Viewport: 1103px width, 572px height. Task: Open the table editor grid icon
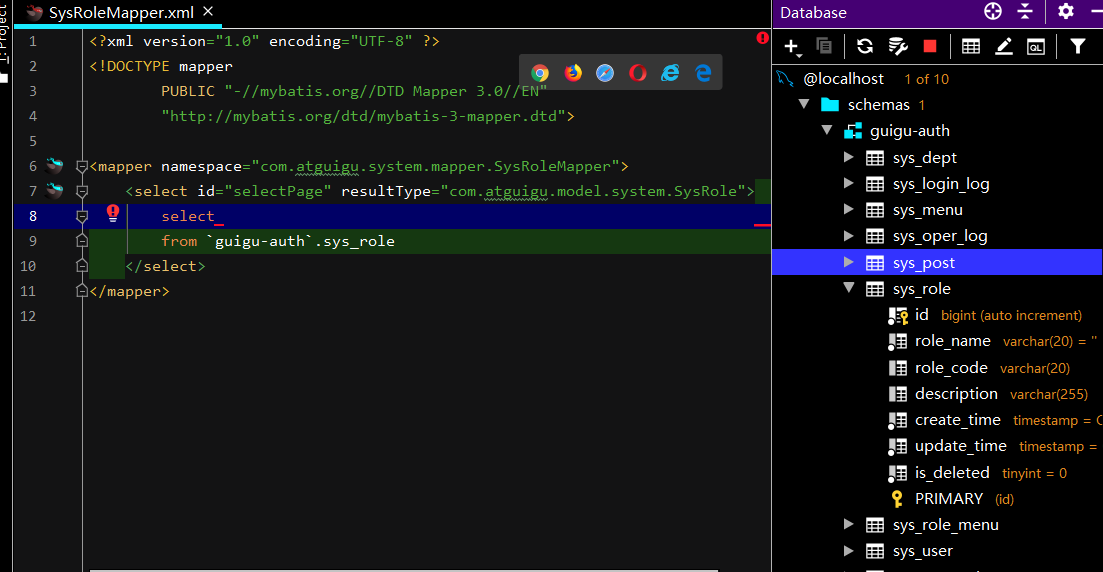click(971, 46)
